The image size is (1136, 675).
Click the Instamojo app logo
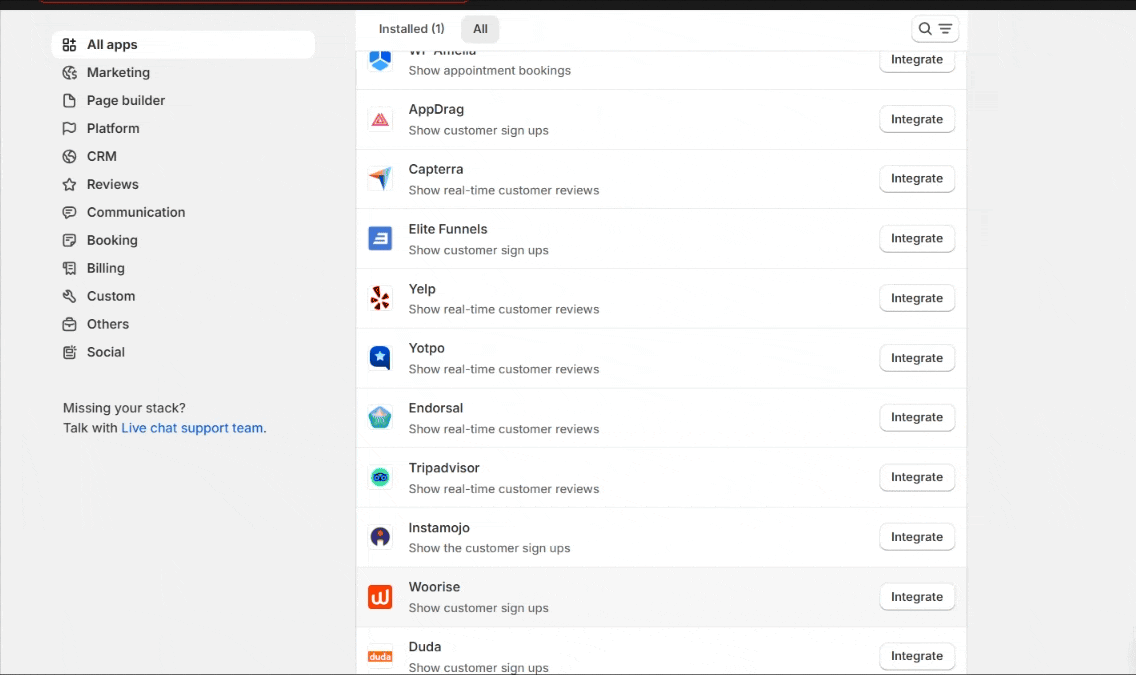[x=380, y=537]
